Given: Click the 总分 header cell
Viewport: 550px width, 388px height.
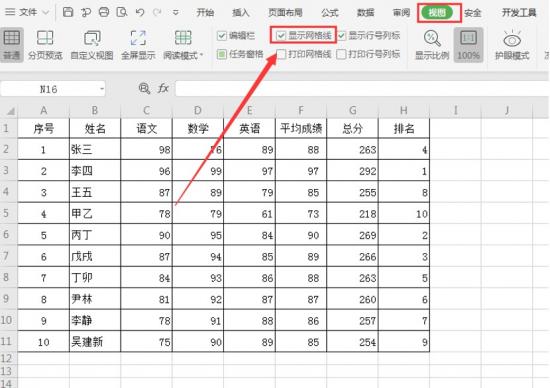Looking at the screenshot, I should [353, 128].
